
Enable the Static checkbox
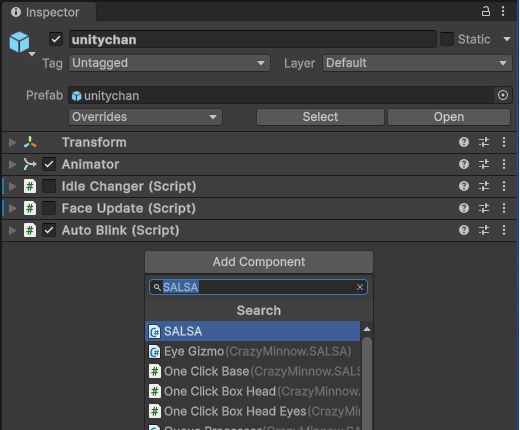447,39
